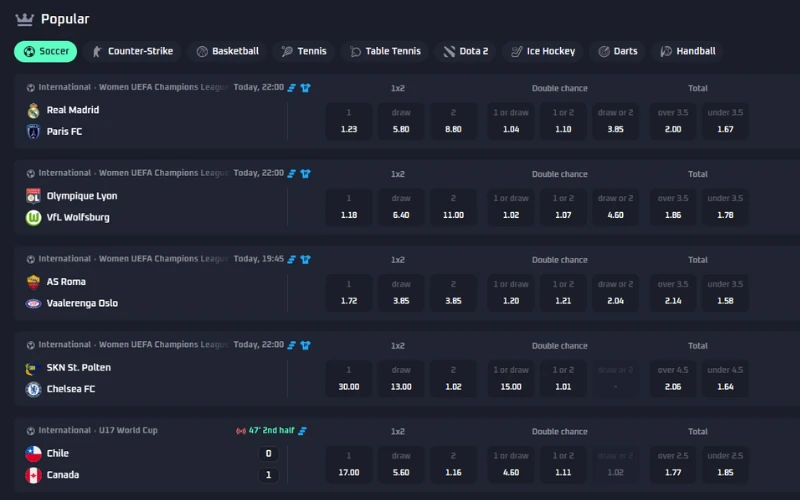Pick draw odds 6.40 for Lyon vs Wolfsburg

tap(400, 207)
